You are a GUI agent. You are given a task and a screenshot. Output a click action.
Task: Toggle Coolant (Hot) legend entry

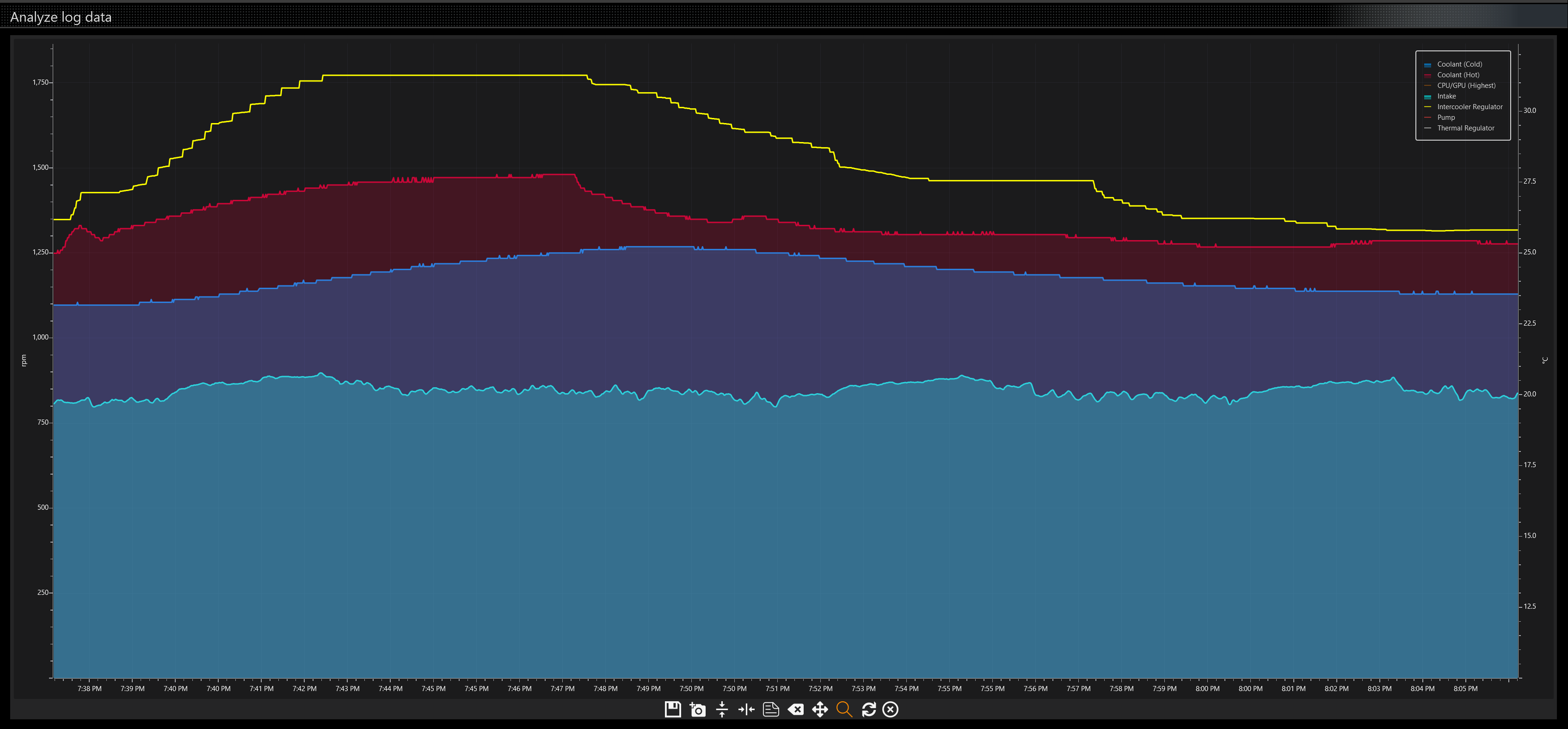1458,75
